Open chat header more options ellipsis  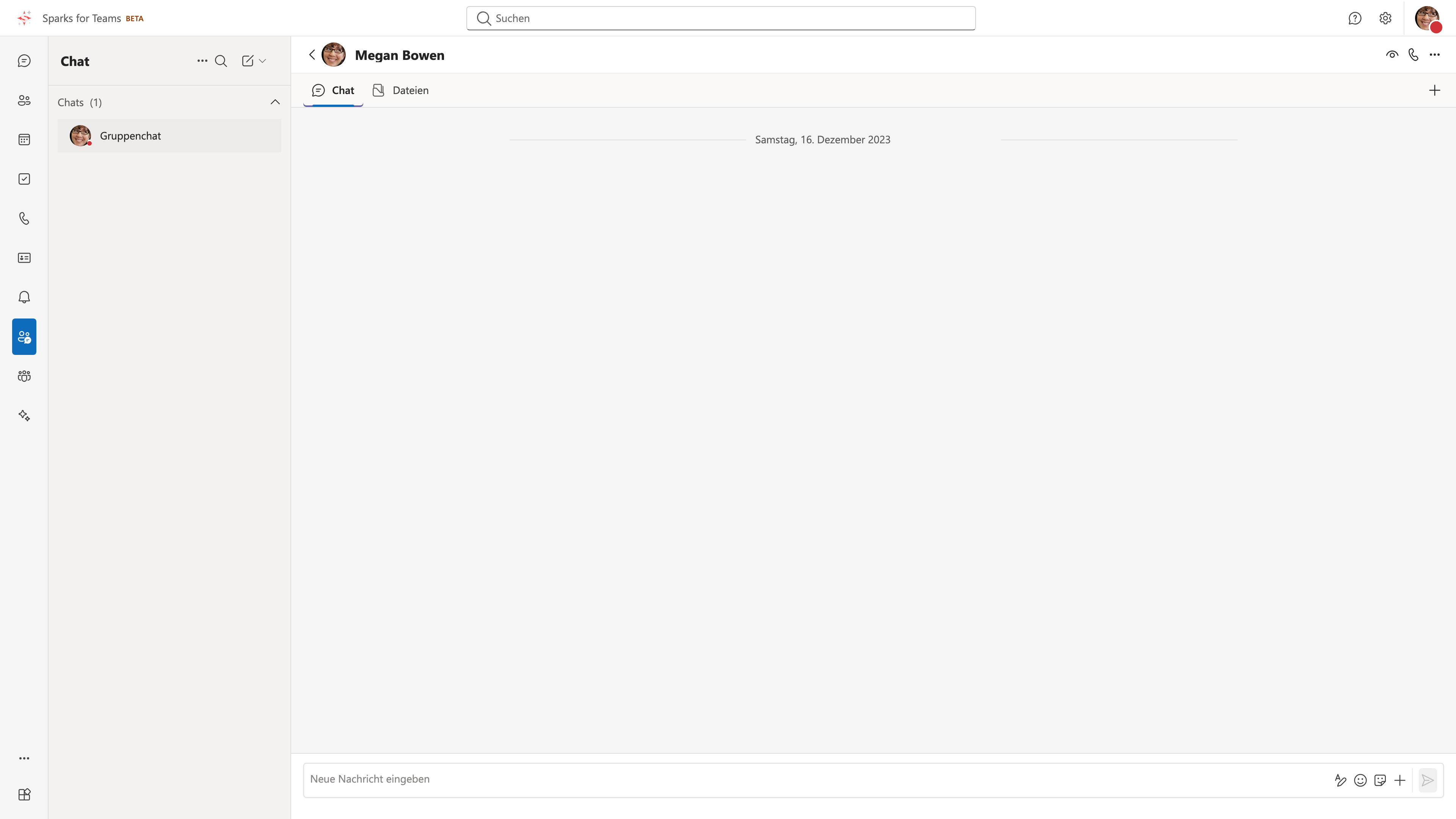point(1434,55)
